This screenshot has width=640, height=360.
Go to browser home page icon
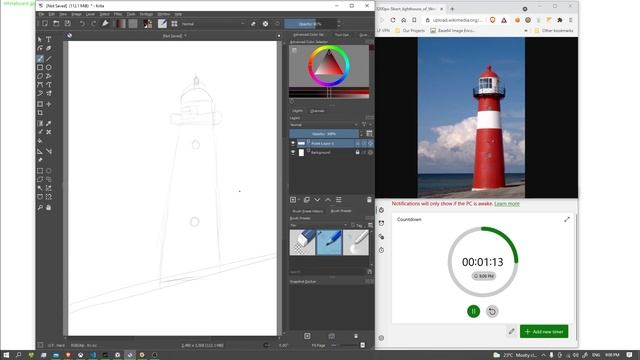(x=403, y=20)
